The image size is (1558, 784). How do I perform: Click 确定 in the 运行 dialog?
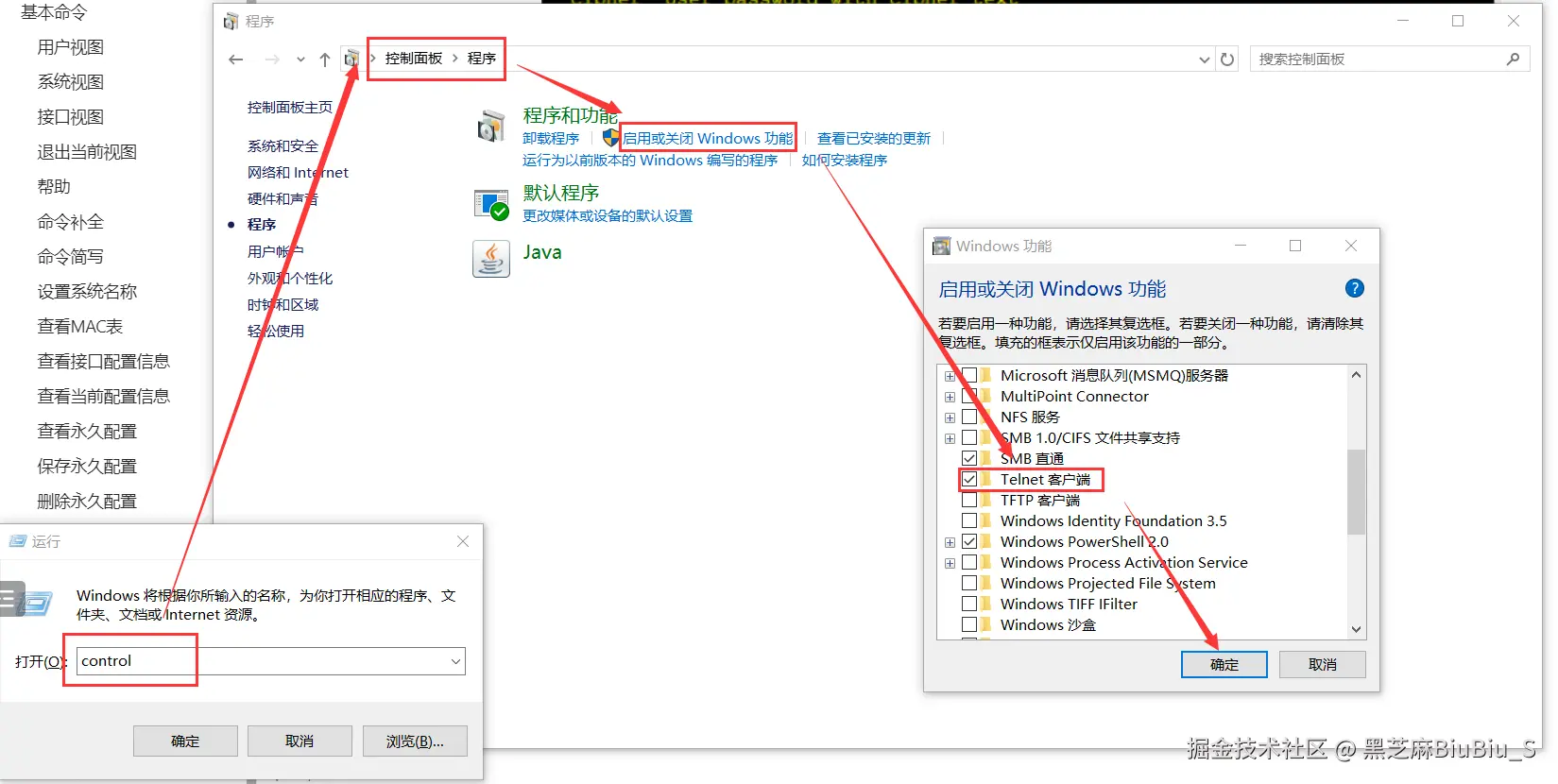click(185, 741)
